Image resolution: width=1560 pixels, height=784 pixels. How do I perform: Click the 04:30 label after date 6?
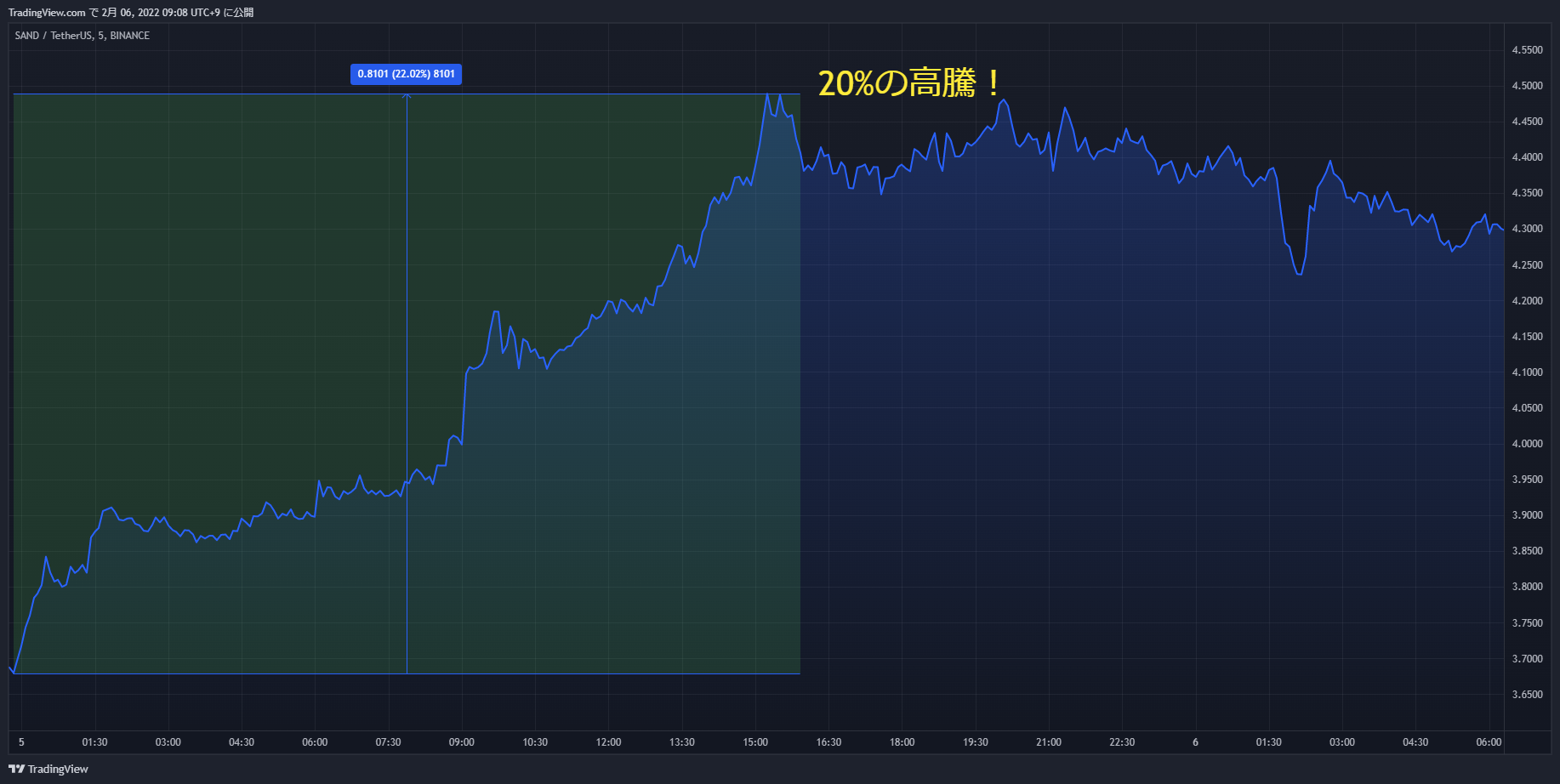point(1415,742)
